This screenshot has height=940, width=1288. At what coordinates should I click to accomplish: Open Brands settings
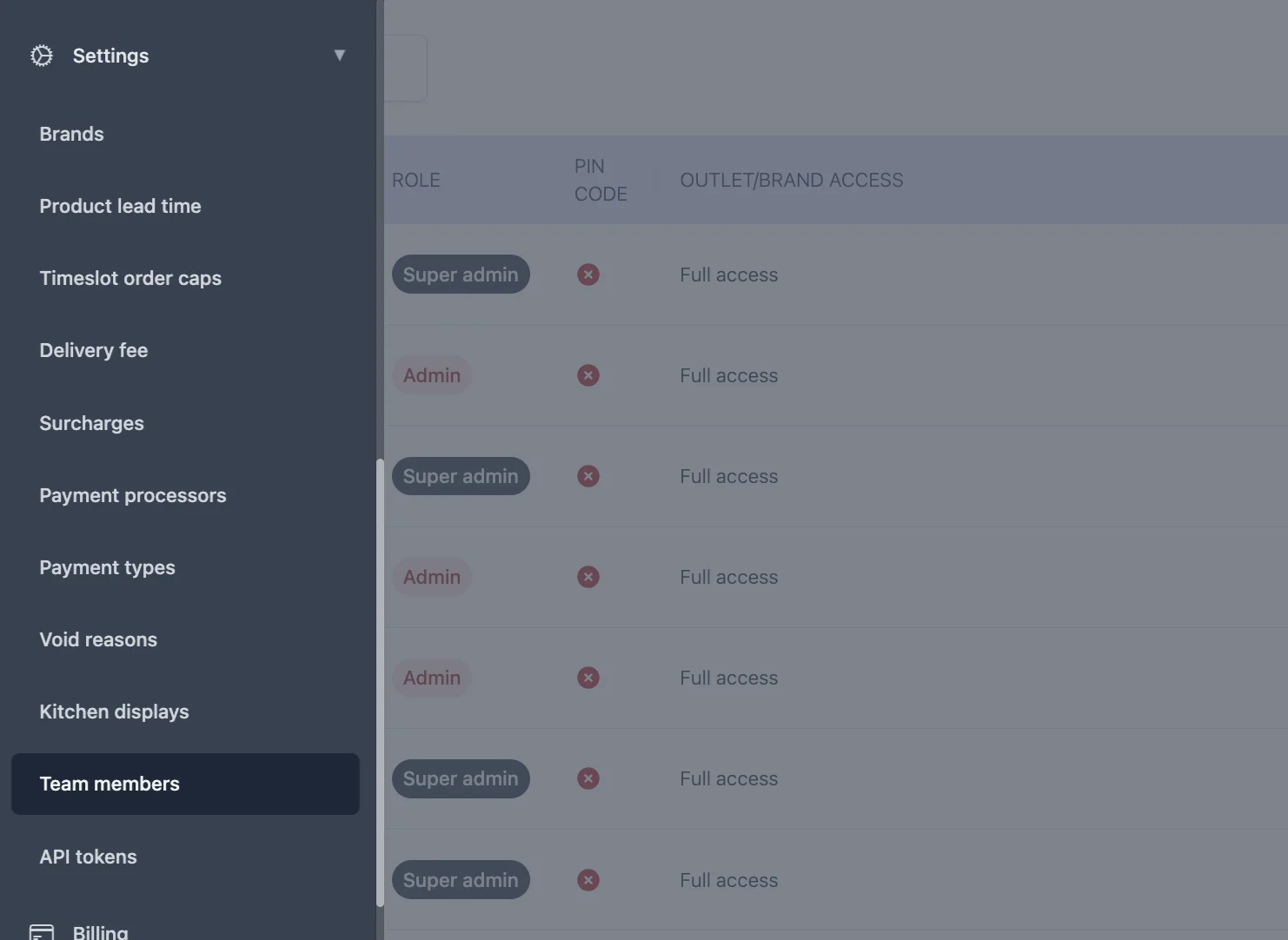[71, 134]
